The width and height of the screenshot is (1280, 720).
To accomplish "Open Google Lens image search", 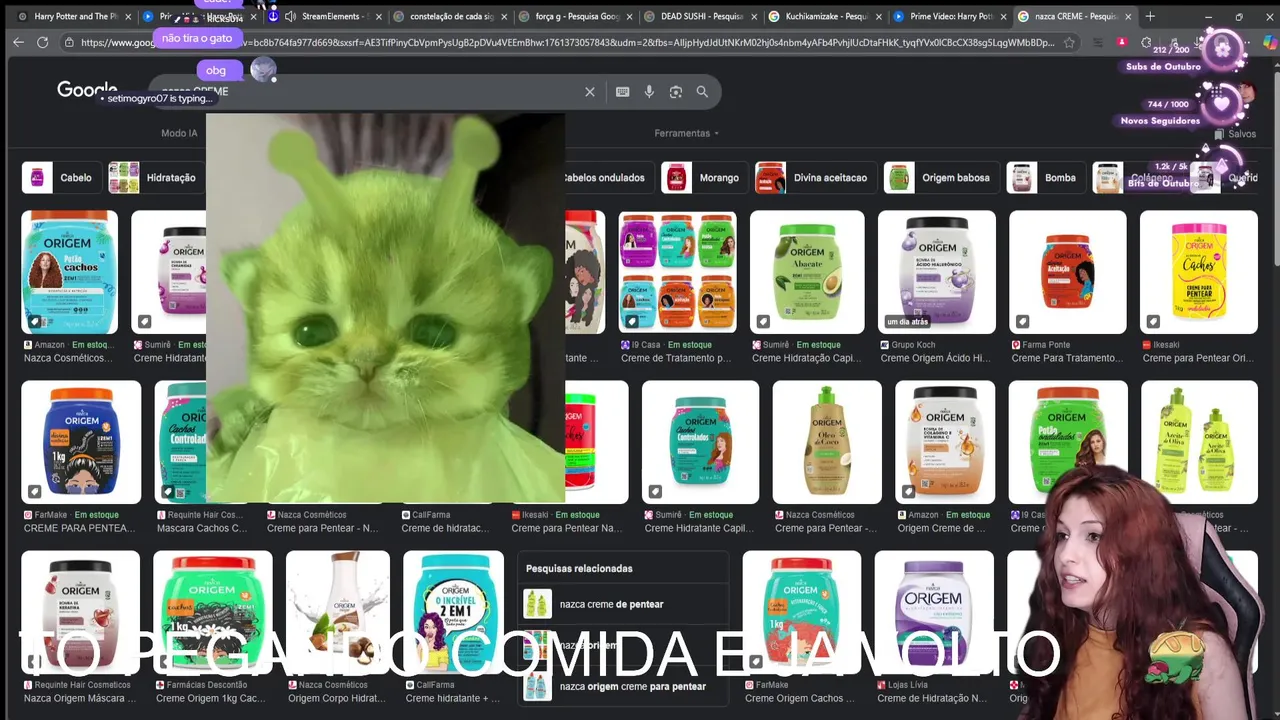I will coord(676,92).
